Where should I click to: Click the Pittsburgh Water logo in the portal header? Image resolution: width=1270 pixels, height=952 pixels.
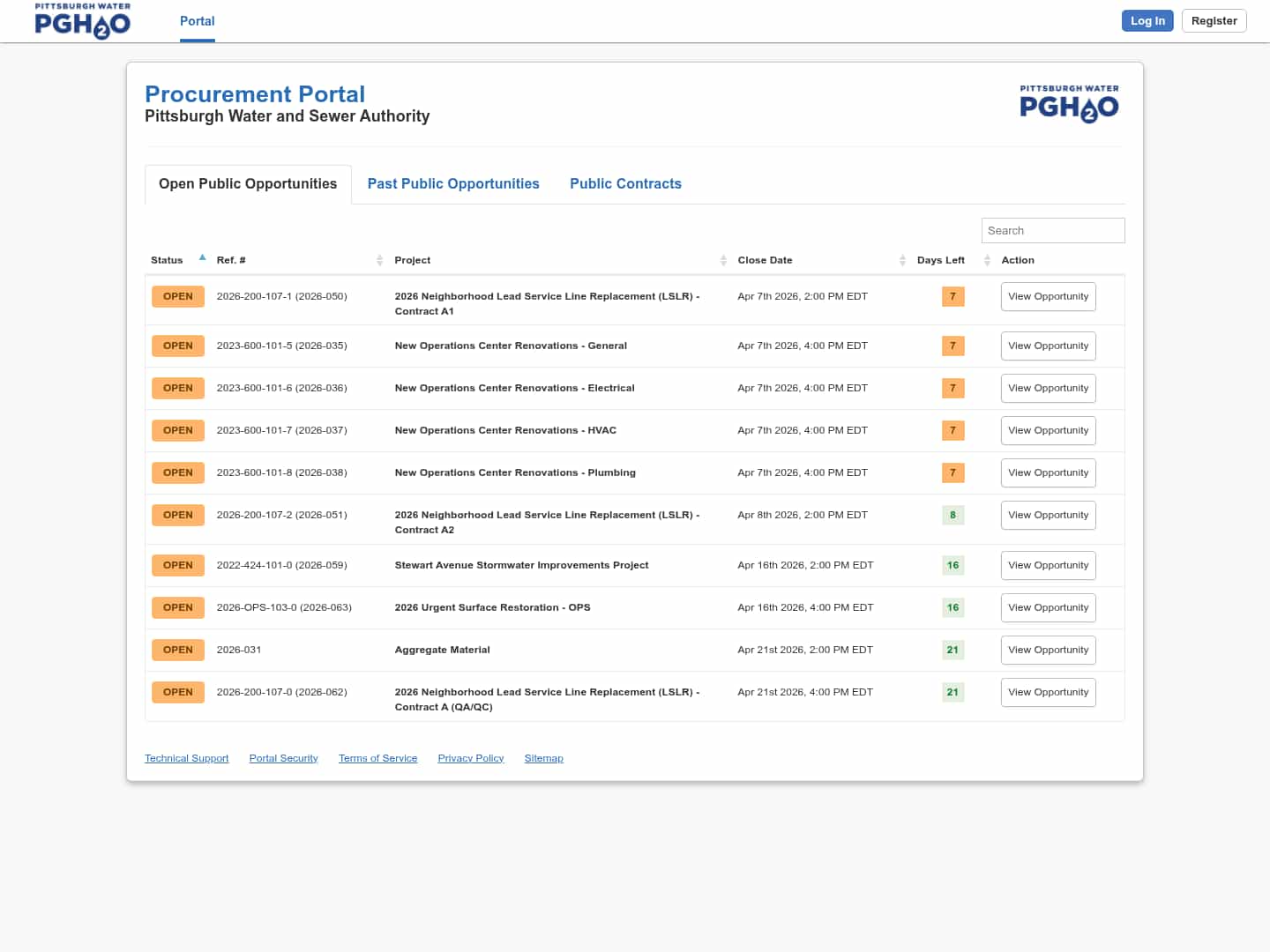tap(1069, 104)
